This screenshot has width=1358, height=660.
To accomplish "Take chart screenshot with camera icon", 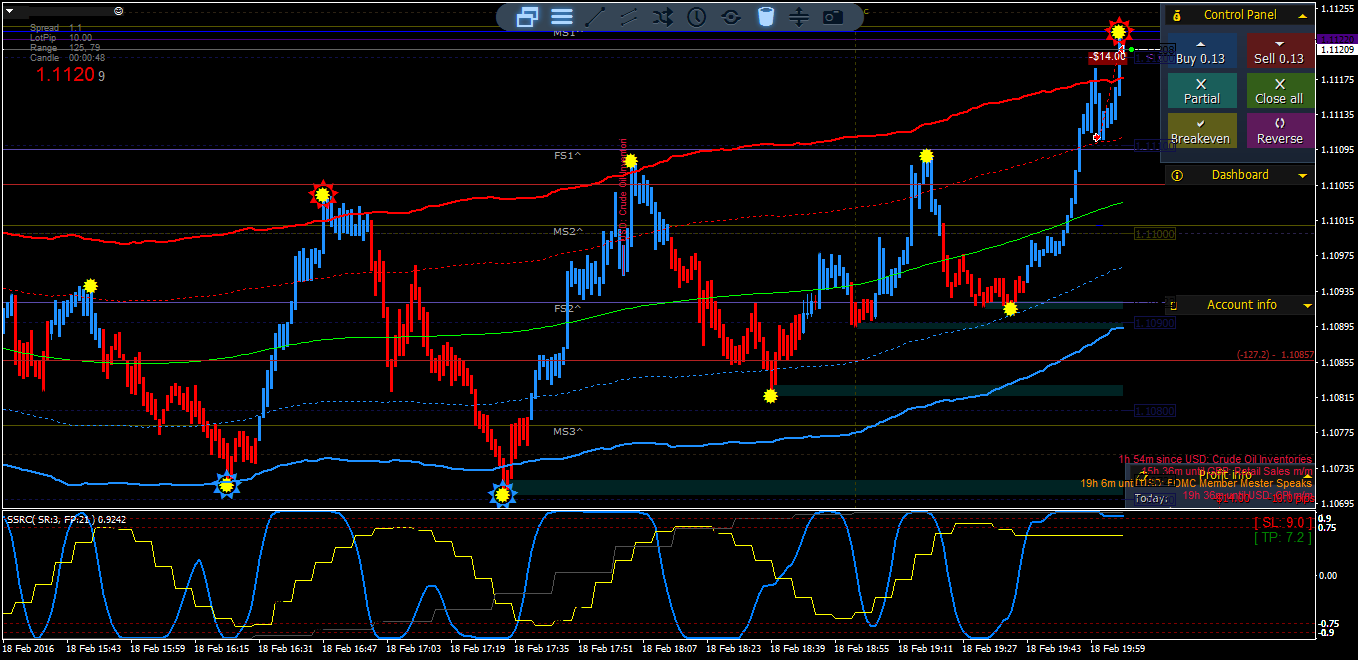I will click(x=832, y=16).
